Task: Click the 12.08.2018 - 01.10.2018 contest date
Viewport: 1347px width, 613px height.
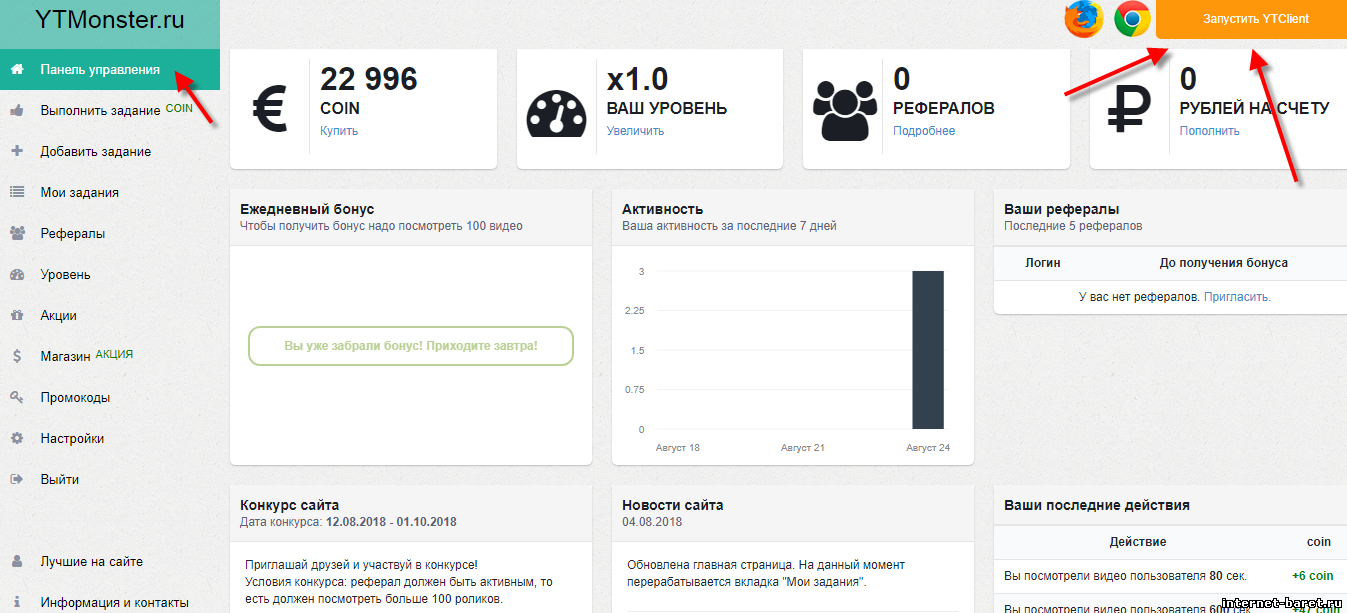Action: (389, 522)
